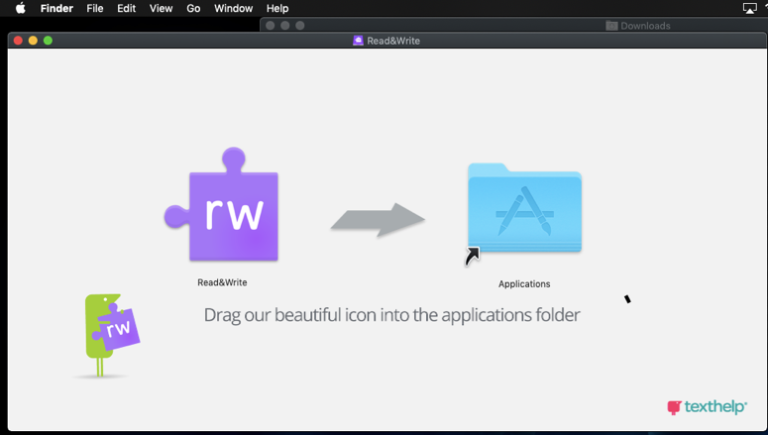Minimize the Read&Write window with yellow button
This screenshot has width=768, height=435.
coord(33,41)
